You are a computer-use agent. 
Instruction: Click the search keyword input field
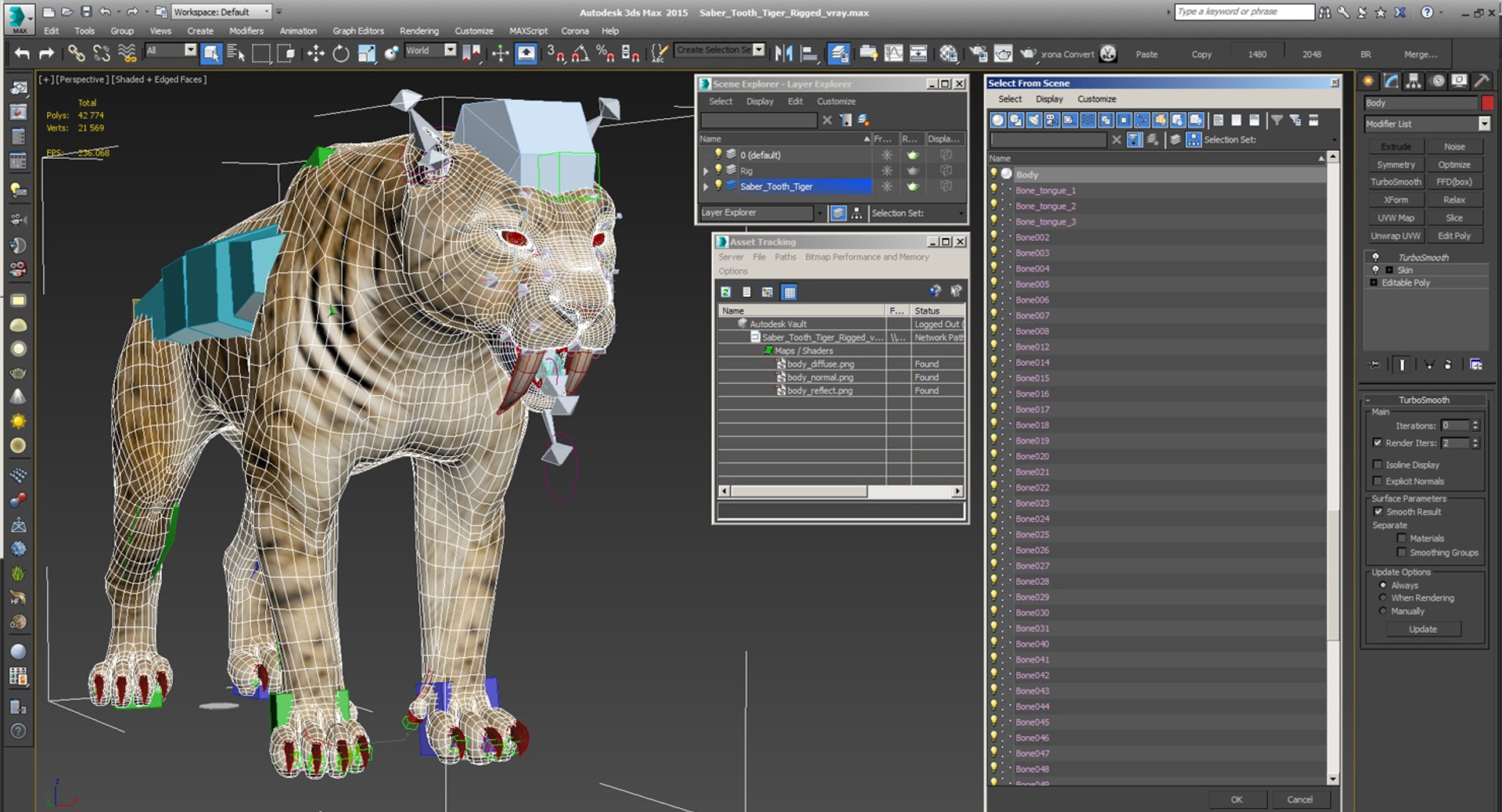coord(1244,12)
